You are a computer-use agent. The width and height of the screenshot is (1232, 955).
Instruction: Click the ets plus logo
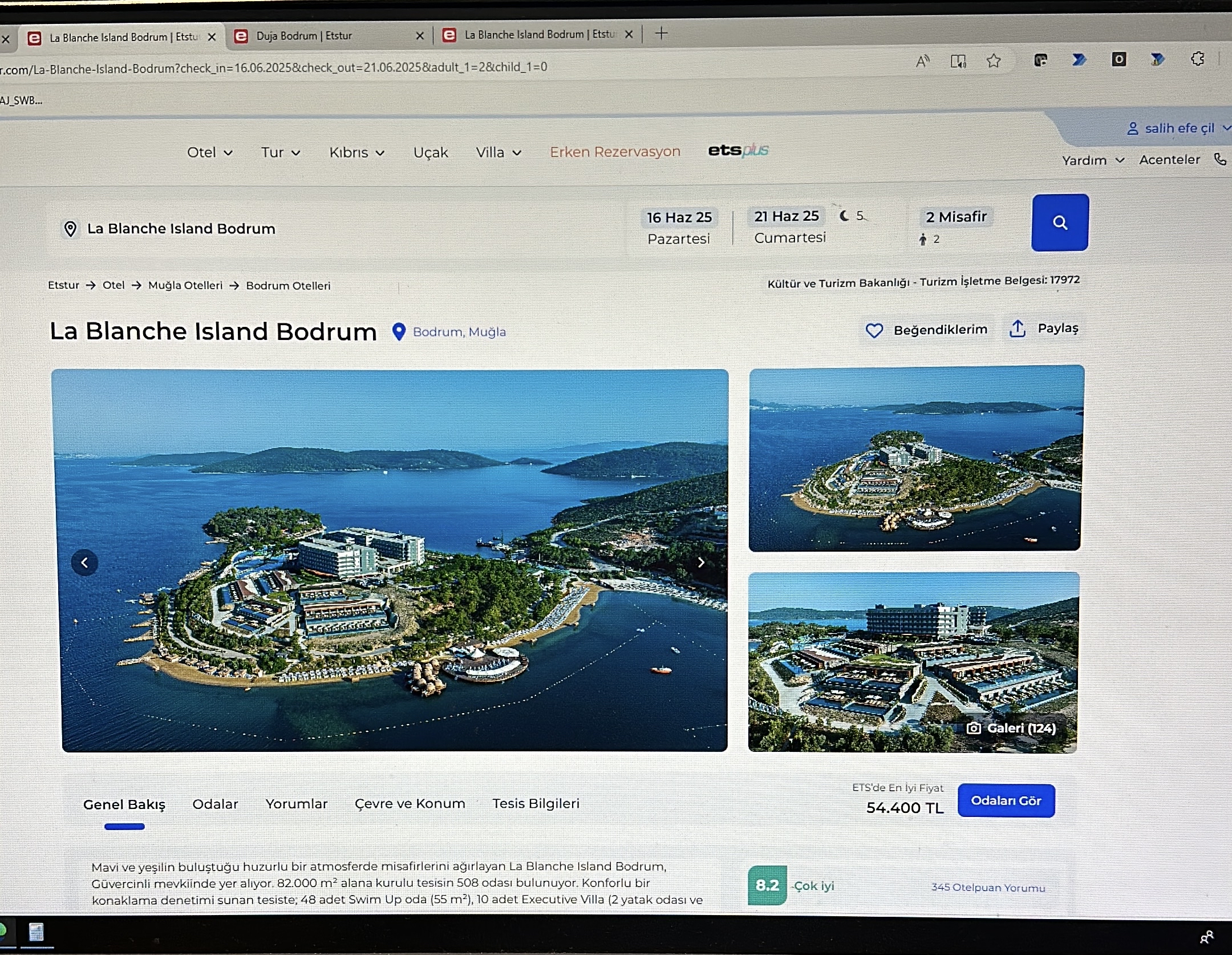click(x=738, y=150)
